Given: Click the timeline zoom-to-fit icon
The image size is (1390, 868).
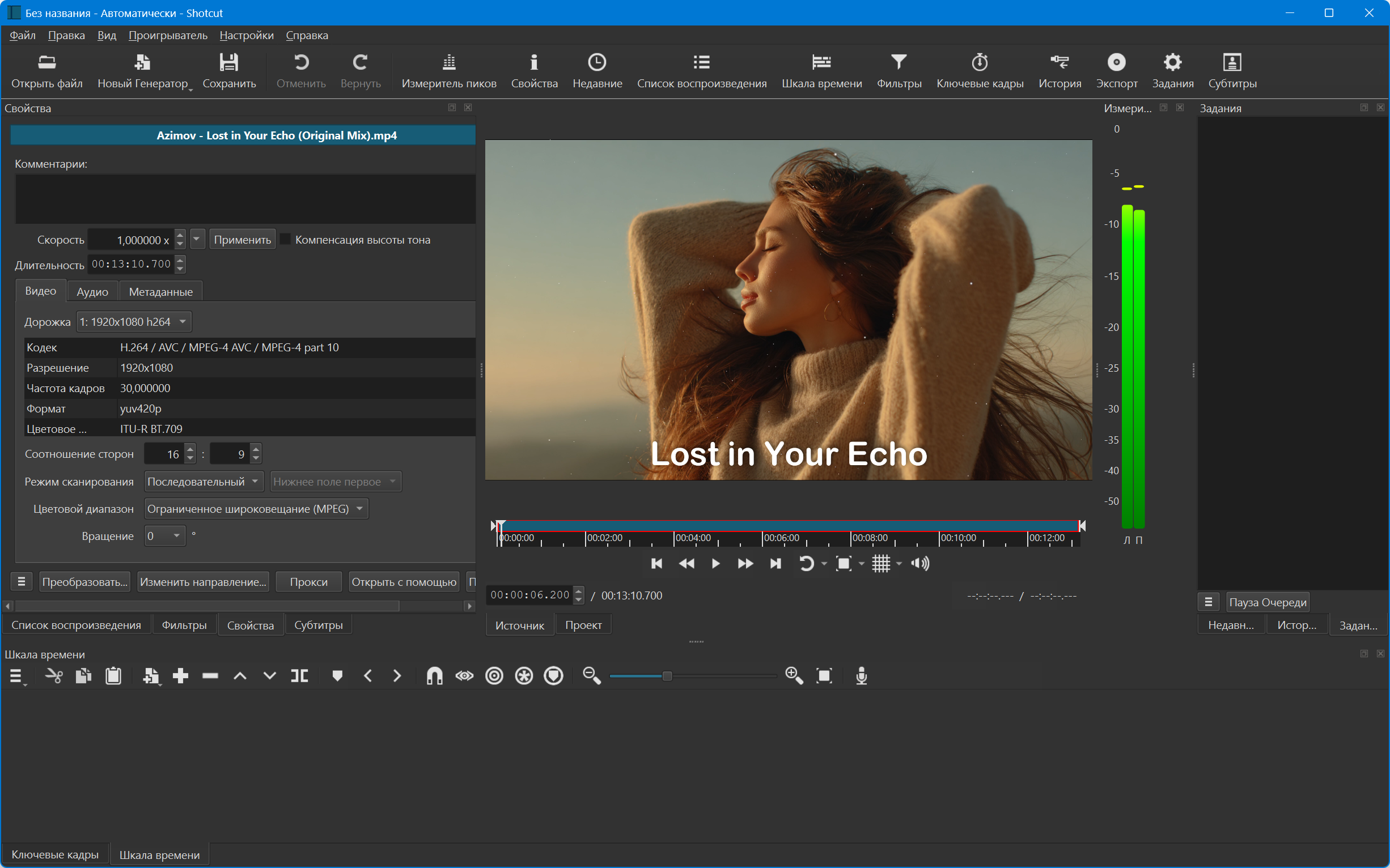Looking at the screenshot, I should click(824, 676).
